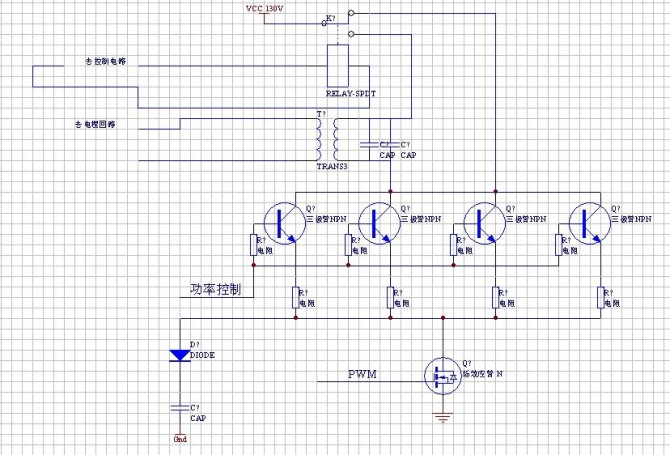Image resolution: width=670 pixels, height=455 pixels.
Task: Select the 功率控制 net label
Action: tap(216, 289)
